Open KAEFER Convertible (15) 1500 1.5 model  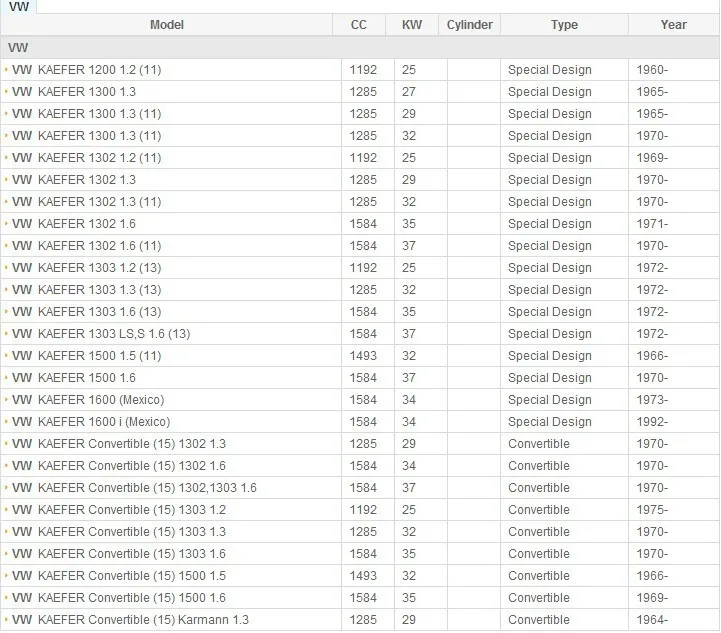(119, 576)
